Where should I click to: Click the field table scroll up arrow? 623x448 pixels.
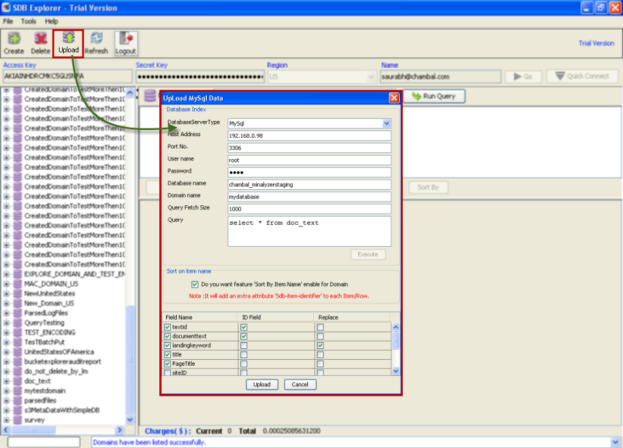pos(396,327)
